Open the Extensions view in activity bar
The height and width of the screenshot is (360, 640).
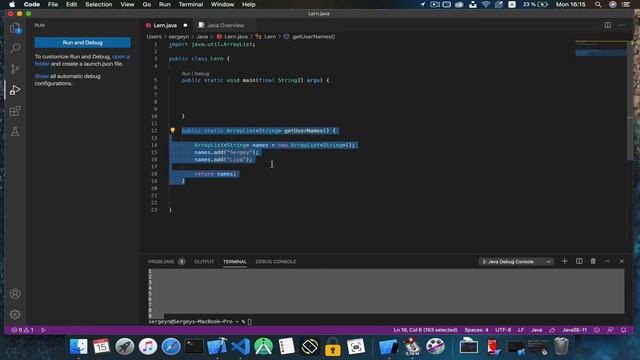click(x=15, y=111)
